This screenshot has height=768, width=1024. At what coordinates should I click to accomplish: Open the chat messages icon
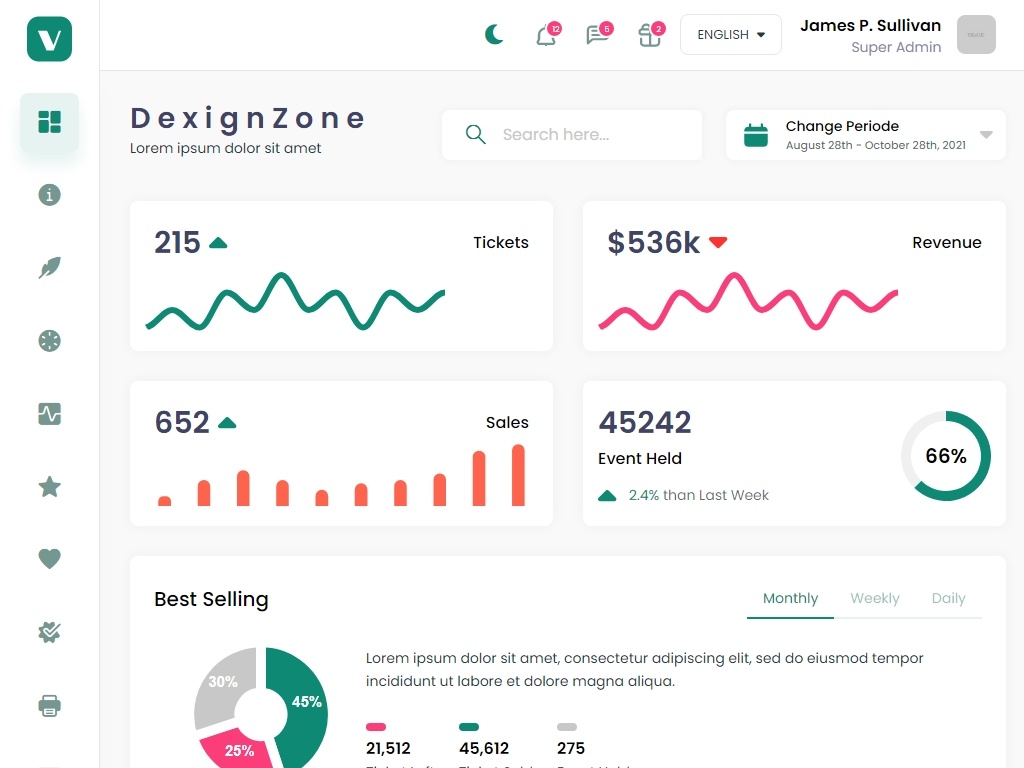[x=598, y=35]
